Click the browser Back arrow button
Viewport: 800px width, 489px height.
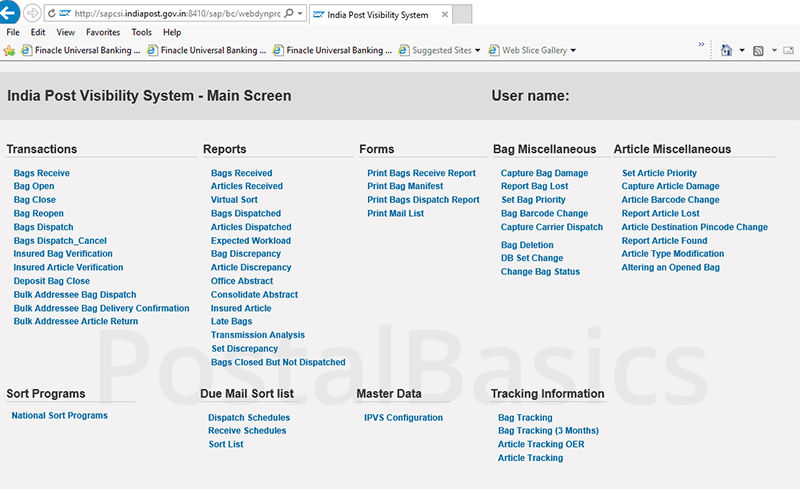9,14
